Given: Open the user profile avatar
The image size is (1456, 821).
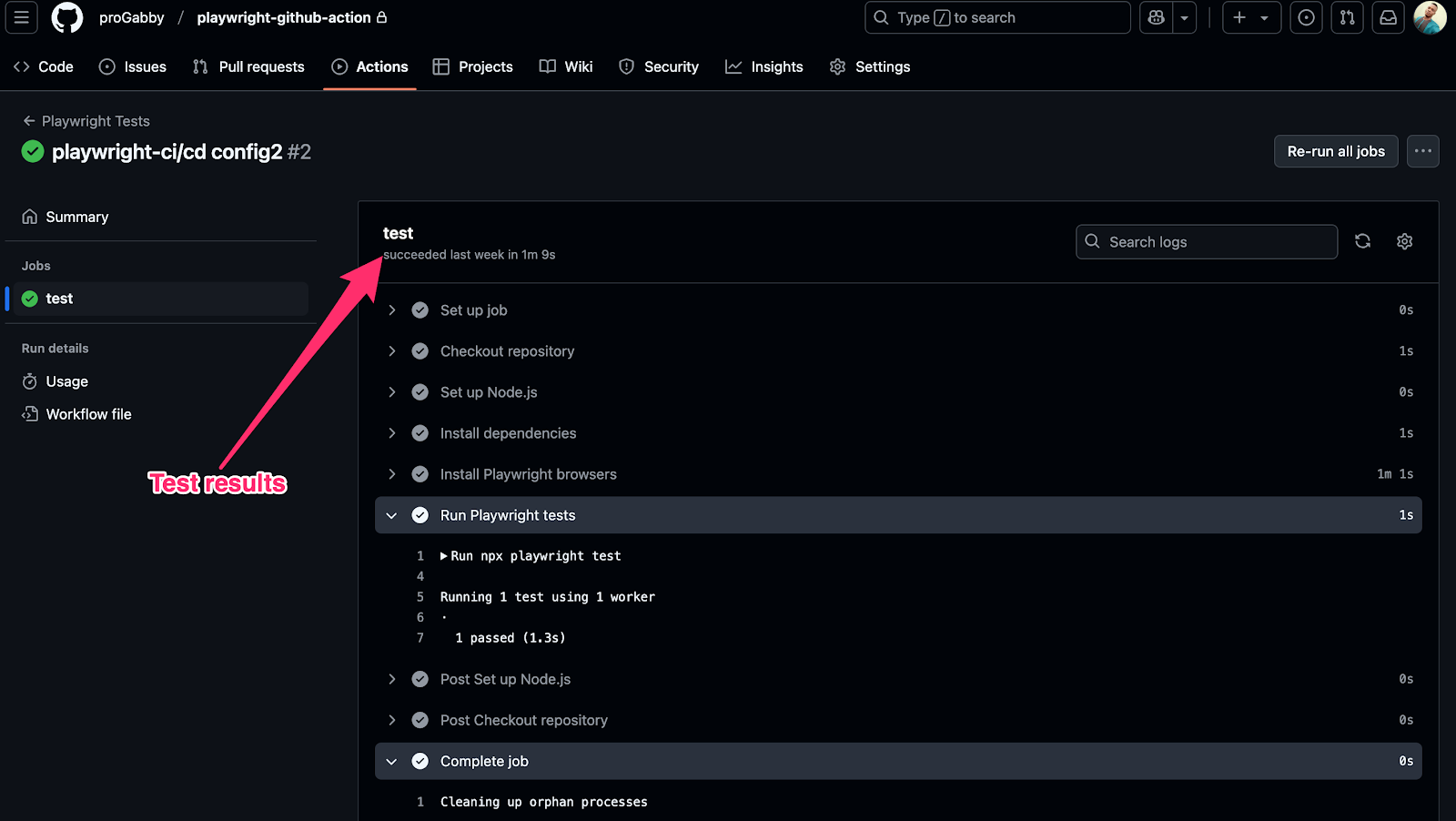Looking at the screenshot, I should 1431,17.
